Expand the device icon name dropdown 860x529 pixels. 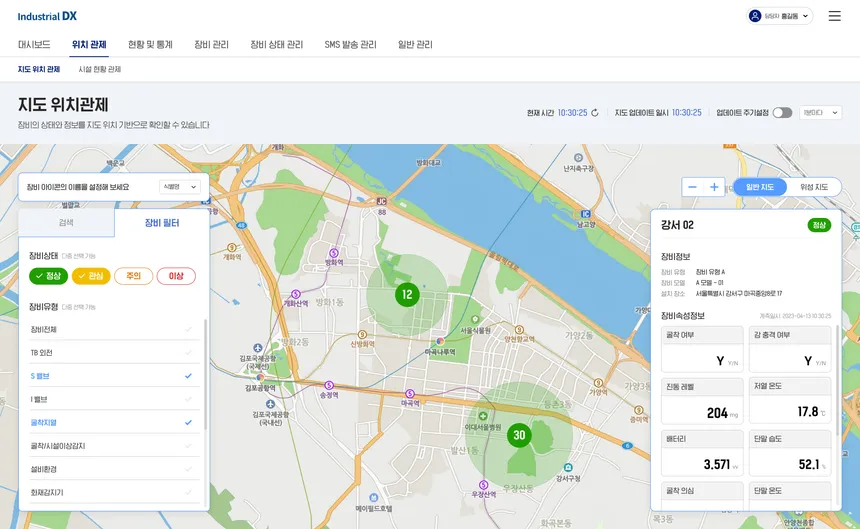coord(179,187)
